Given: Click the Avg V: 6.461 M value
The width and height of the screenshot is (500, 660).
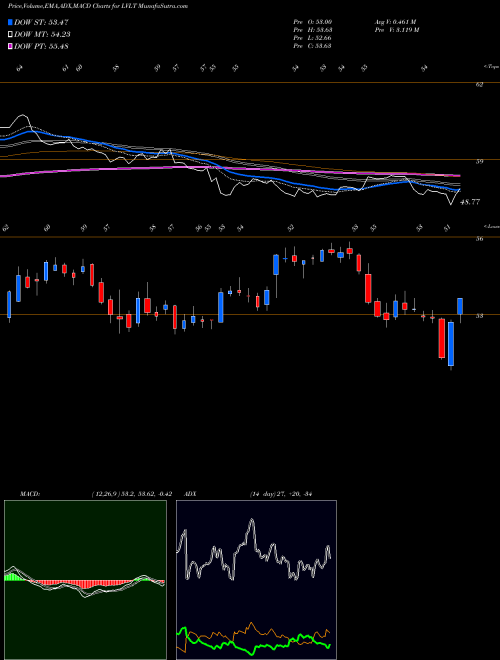Looking at the screenshot, I should [x=395, y=22].
